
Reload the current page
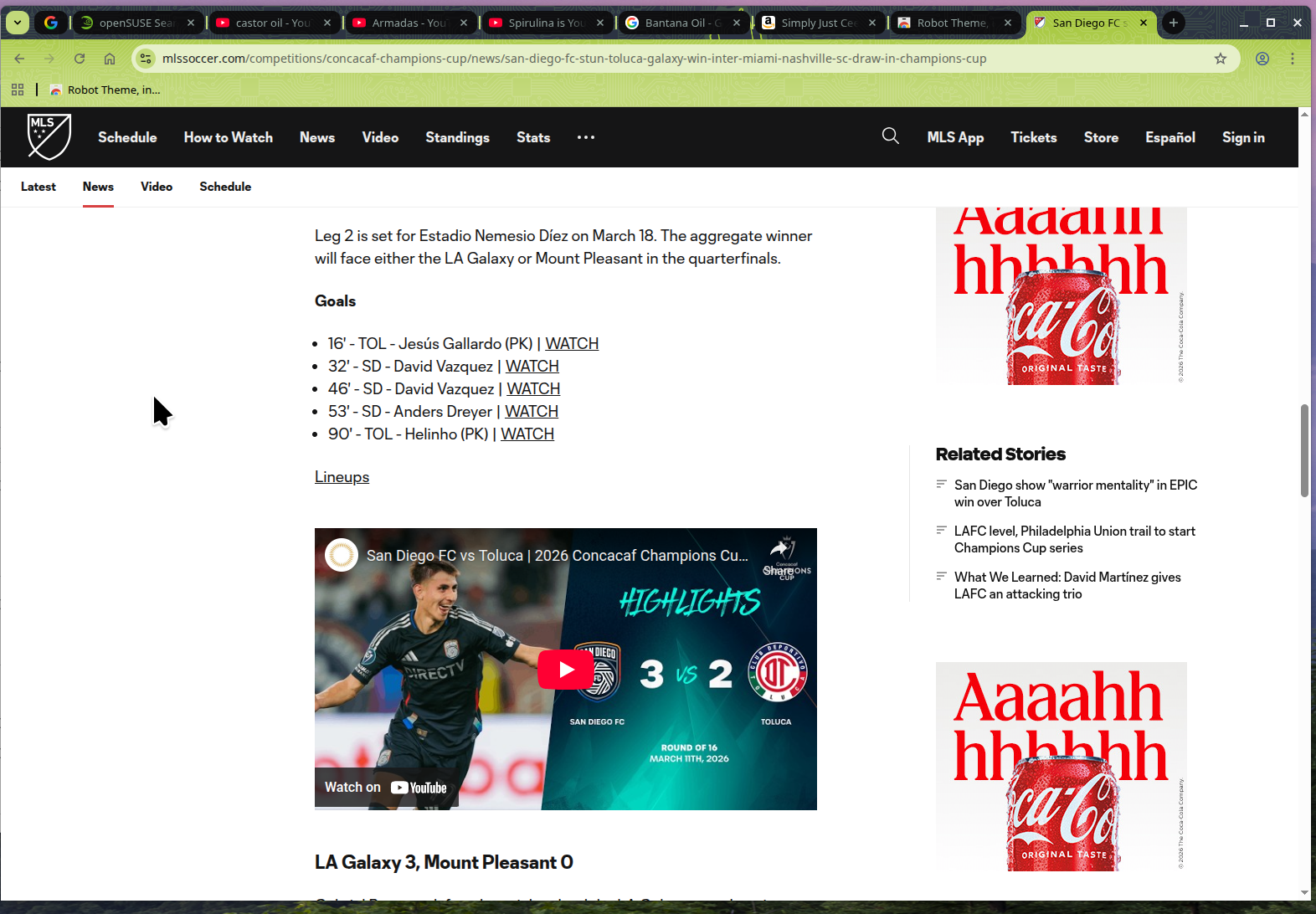80,59
